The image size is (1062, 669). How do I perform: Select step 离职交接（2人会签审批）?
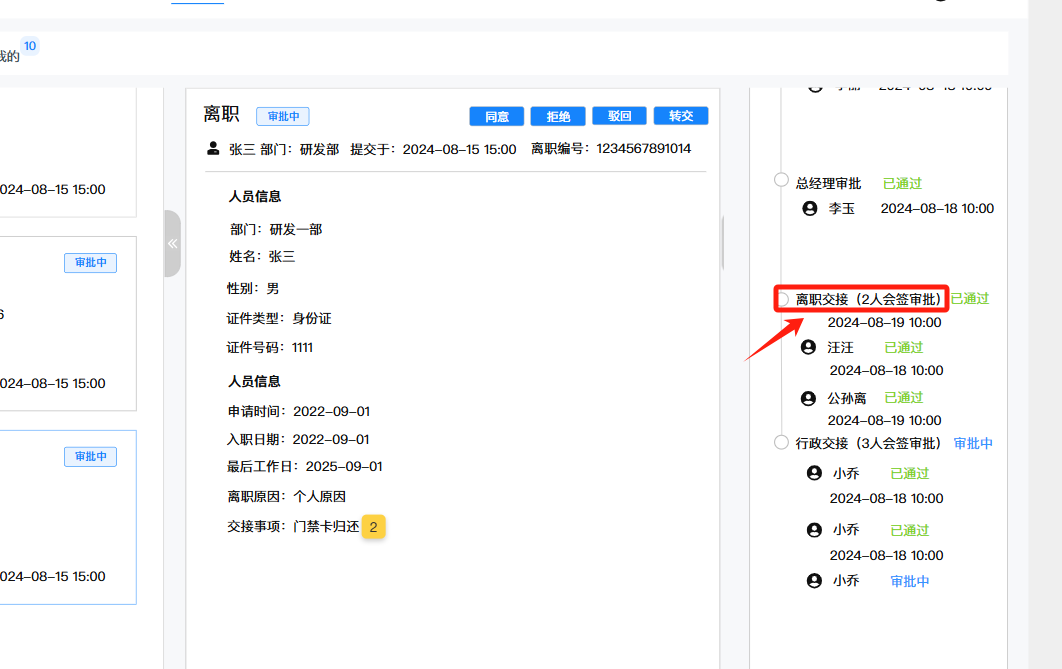click(x=868, y=299)
